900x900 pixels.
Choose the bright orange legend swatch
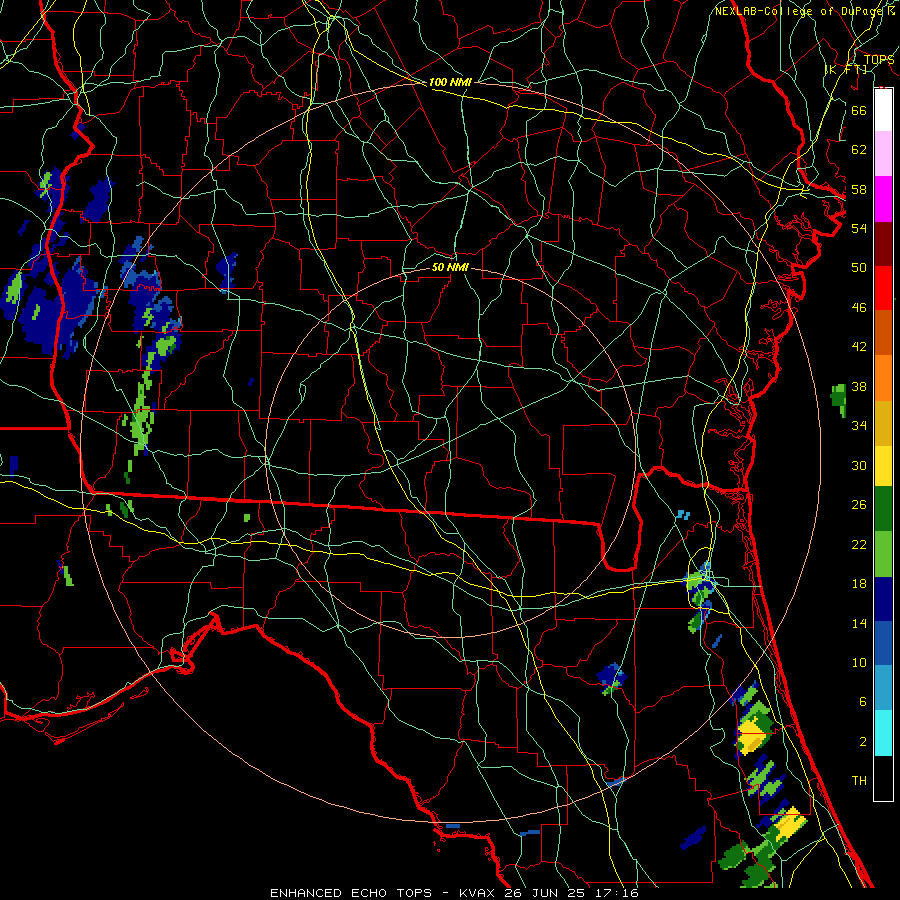click(x=883, y=378)
